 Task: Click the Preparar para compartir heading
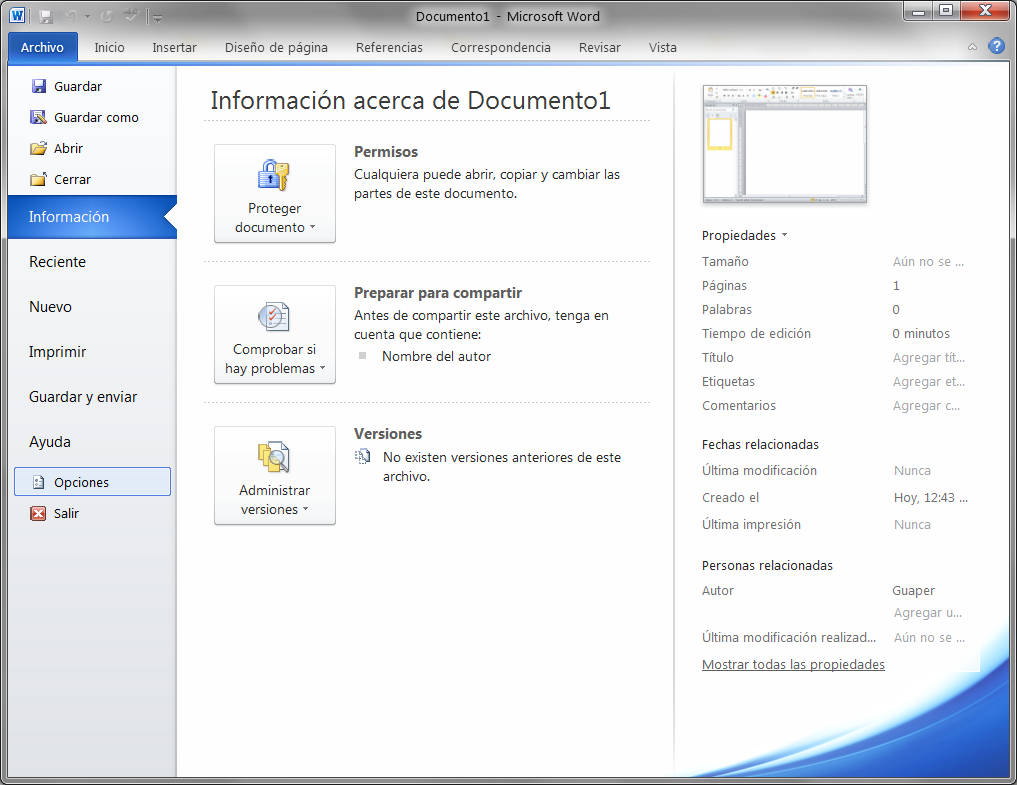pyautogui.click(x=438, y=293)
